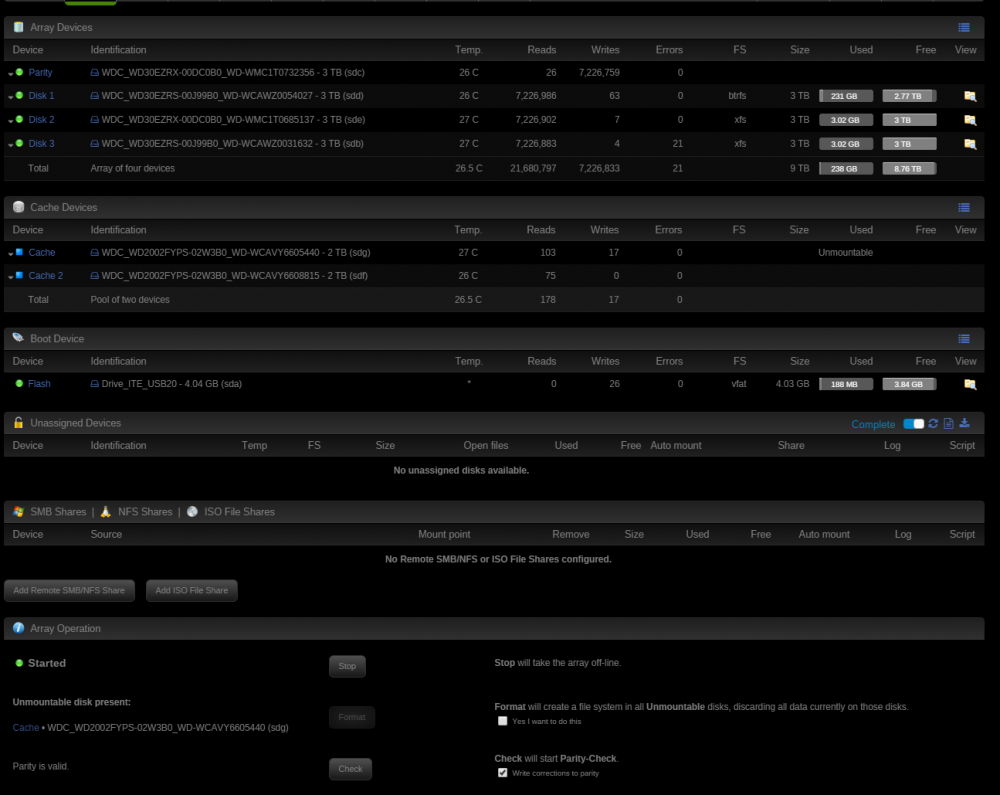Screen dimensions: 1000x795
Task: Click Disk 1 free bar 2.77 TB
Action: tap(909, 96)
